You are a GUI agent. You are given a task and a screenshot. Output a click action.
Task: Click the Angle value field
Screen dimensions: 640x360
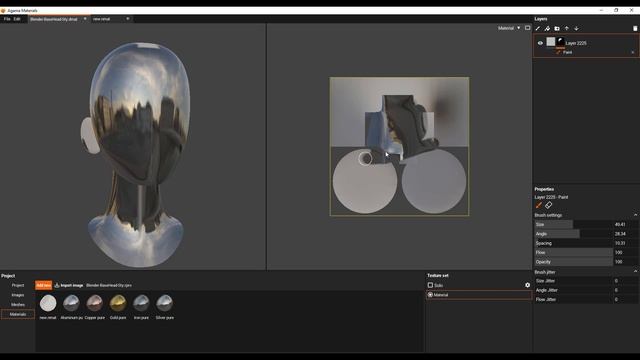[x=626, y=234]
